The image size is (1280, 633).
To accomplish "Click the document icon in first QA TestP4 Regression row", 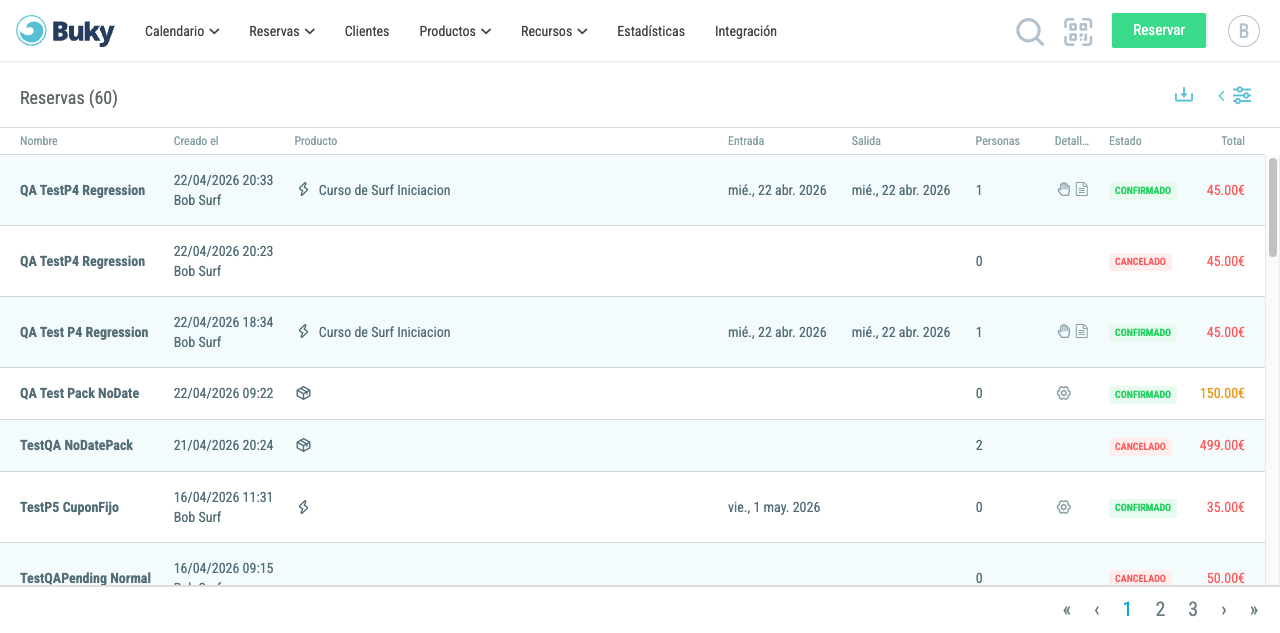I will click(1082, 190).
